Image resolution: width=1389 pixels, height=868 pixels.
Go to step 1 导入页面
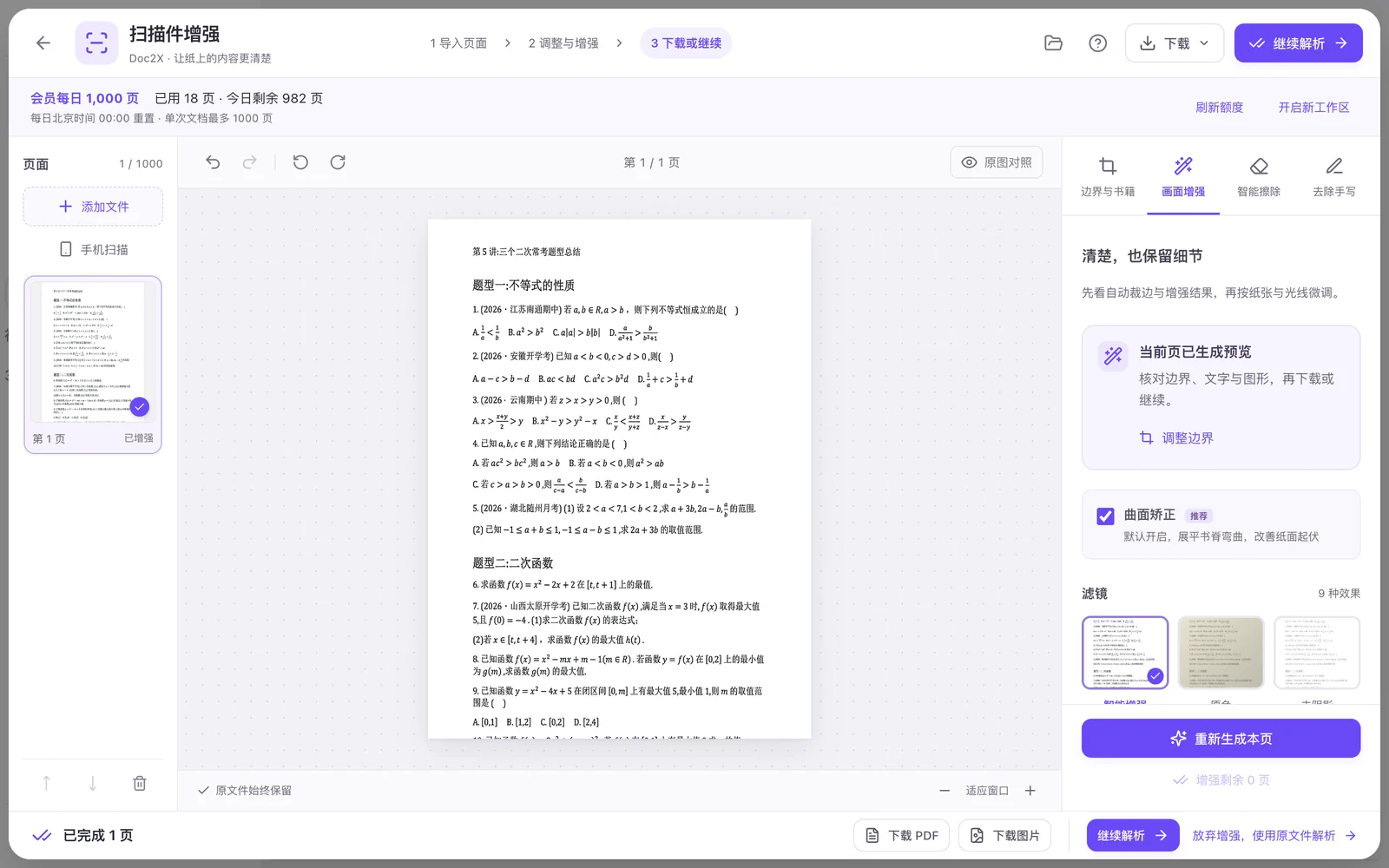pos(458,43)
